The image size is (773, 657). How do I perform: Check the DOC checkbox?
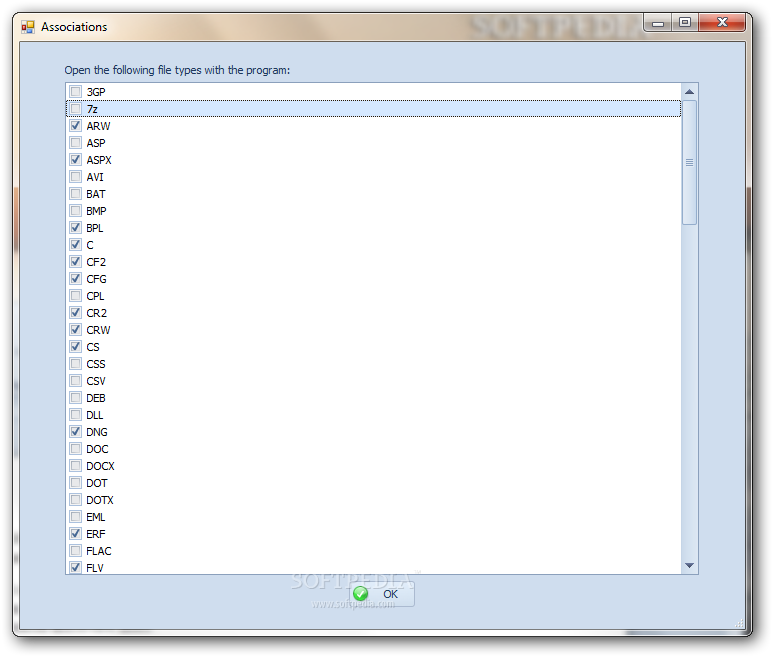point(75,449)
